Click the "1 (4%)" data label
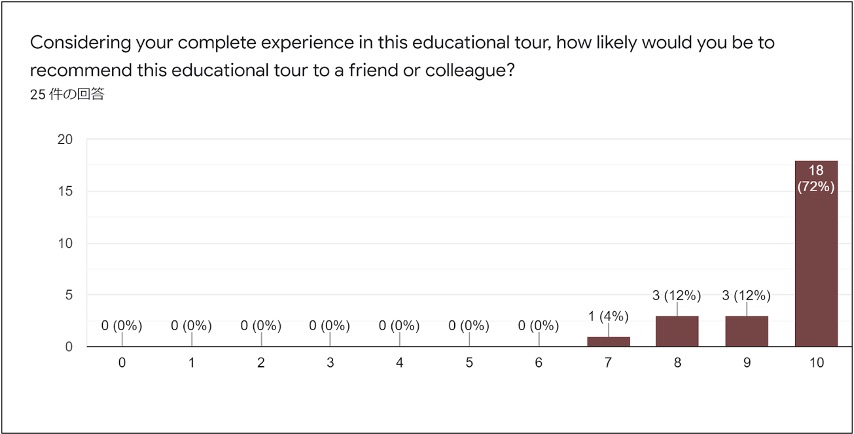The image size is (854, 434). [608, 316]
